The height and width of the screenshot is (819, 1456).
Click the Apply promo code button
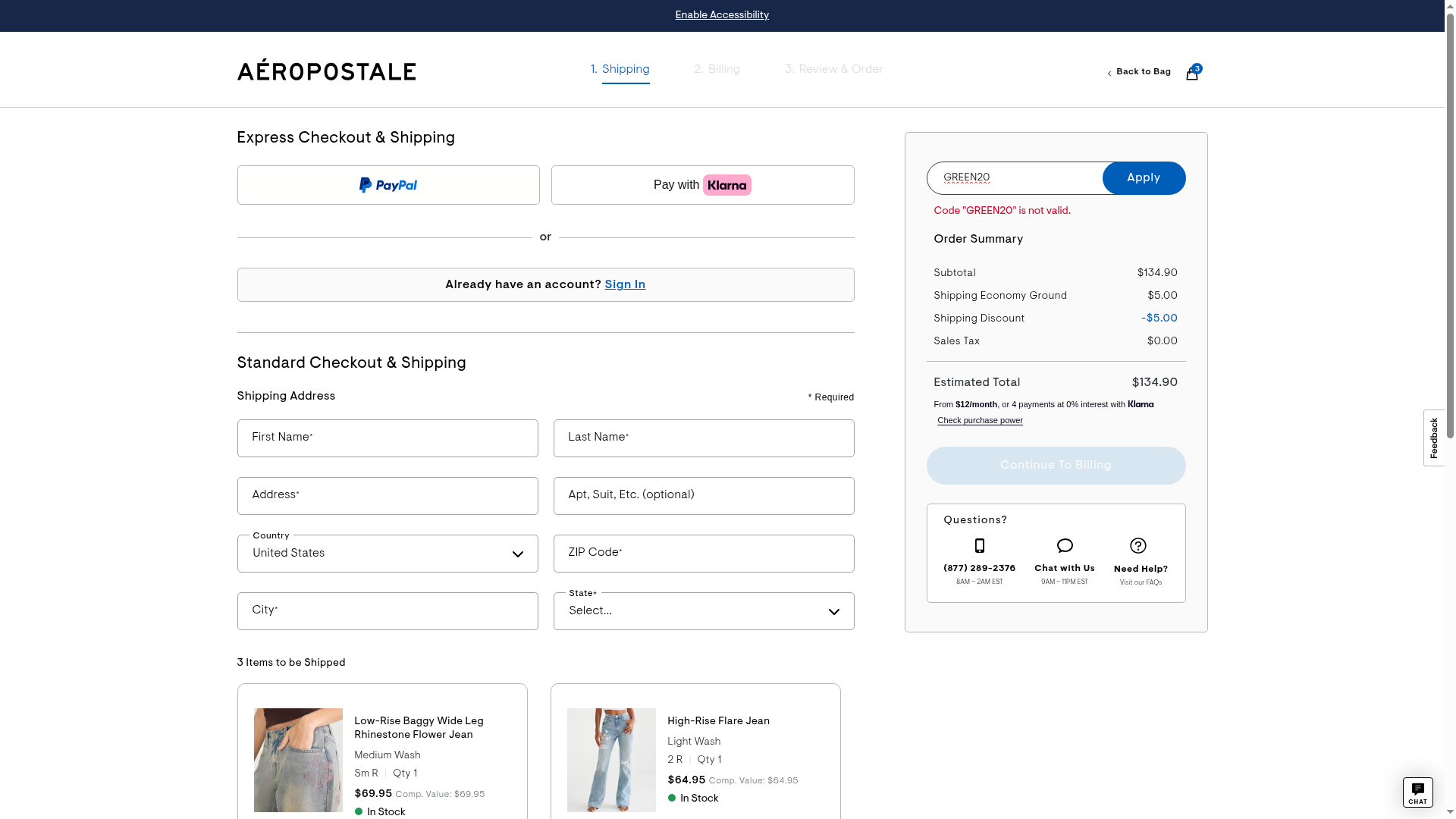click(1143, 178)
